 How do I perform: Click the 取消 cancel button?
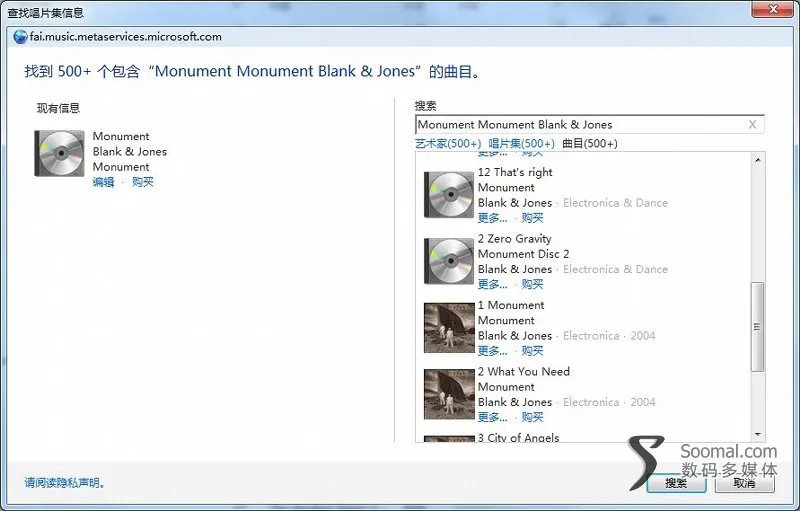(x=744, y=482)
